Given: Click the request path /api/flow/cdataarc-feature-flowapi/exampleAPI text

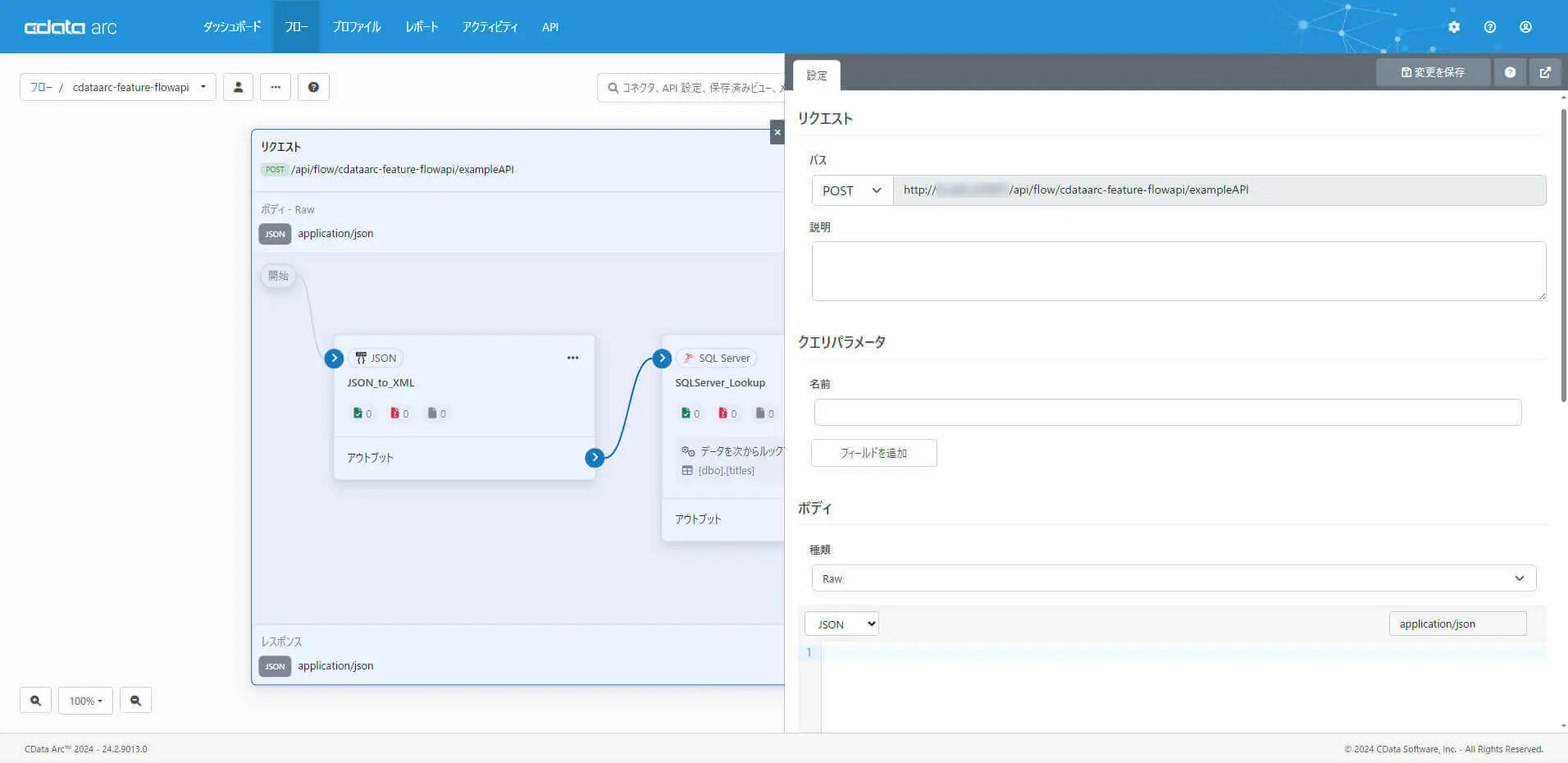Looking at the screenshot, I should coord(403,170).
